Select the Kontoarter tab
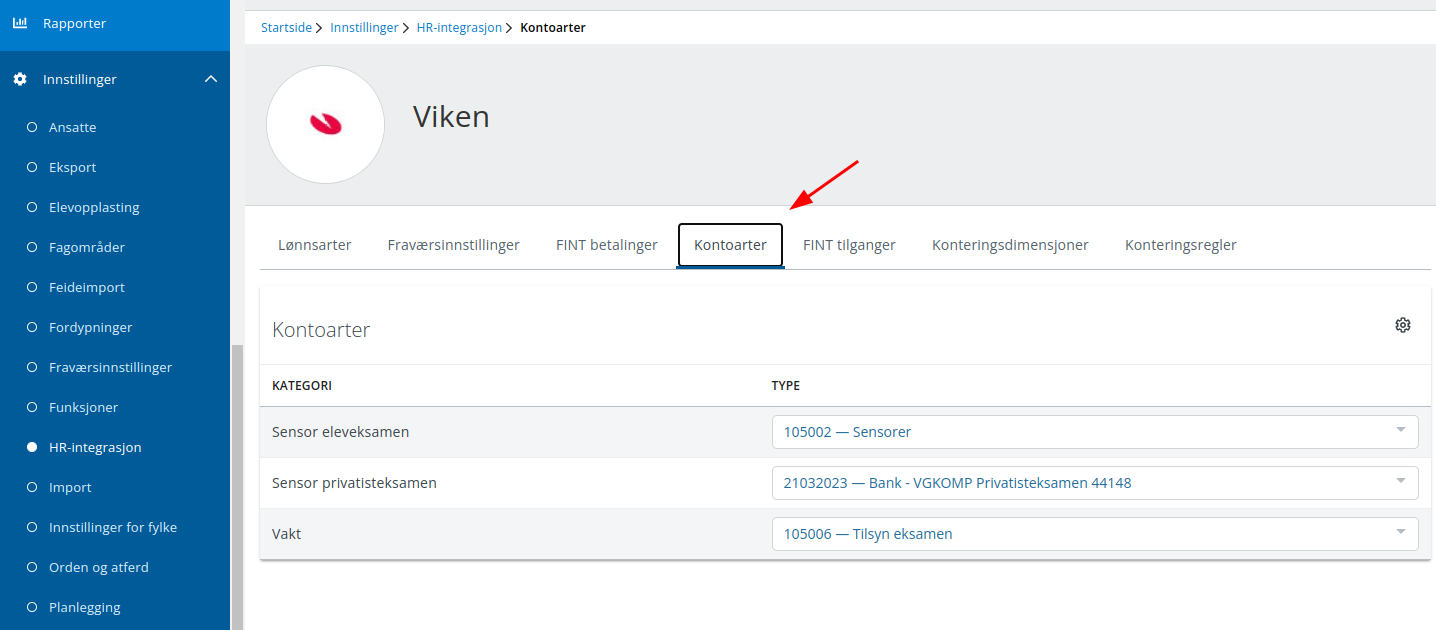The width and height of the screenshot is (1436, 630). click(731, 245)
